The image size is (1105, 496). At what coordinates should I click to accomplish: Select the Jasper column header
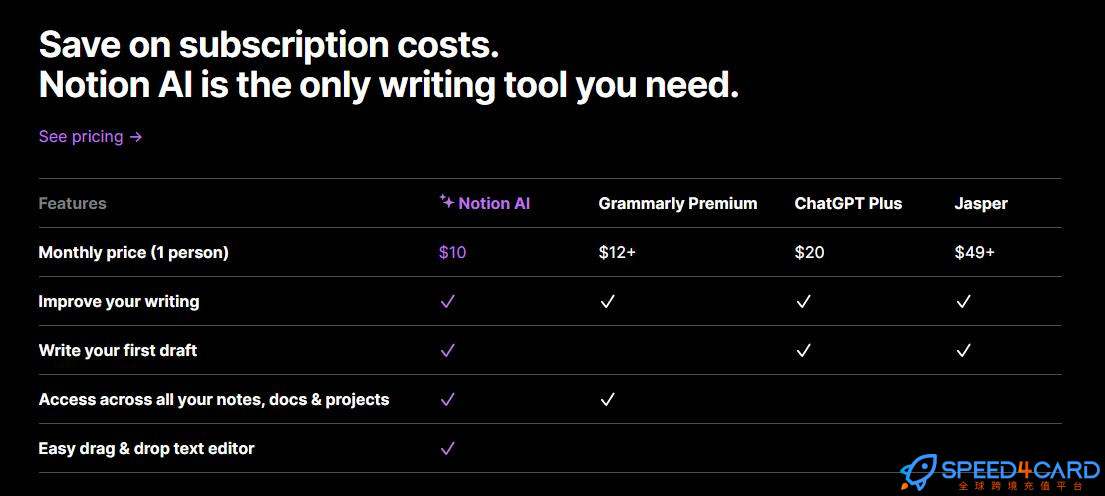click(981, 204)
